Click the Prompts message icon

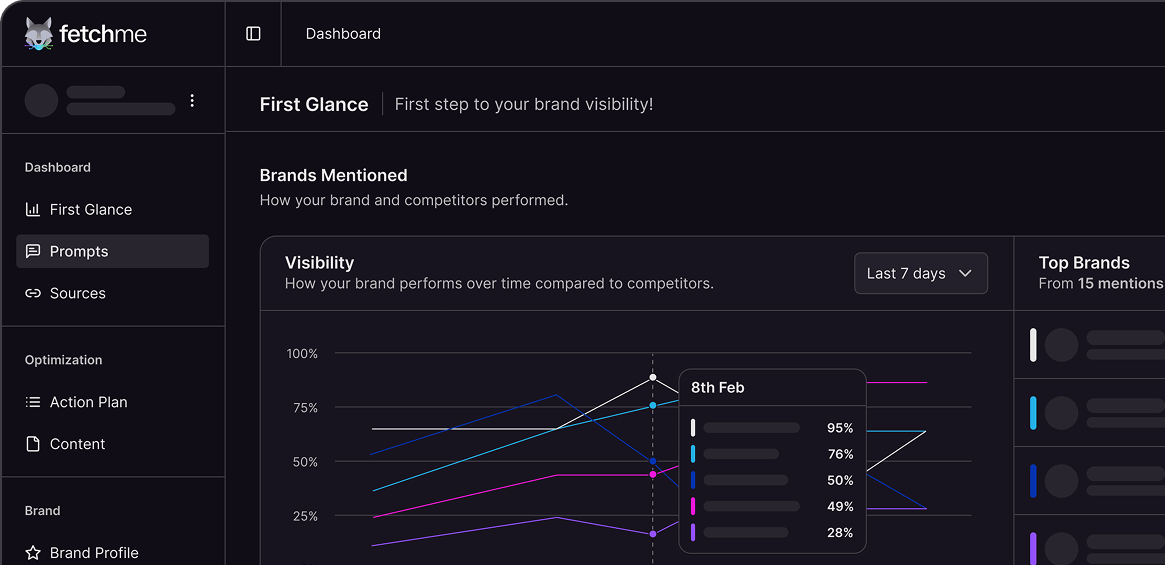click(33, 251)
